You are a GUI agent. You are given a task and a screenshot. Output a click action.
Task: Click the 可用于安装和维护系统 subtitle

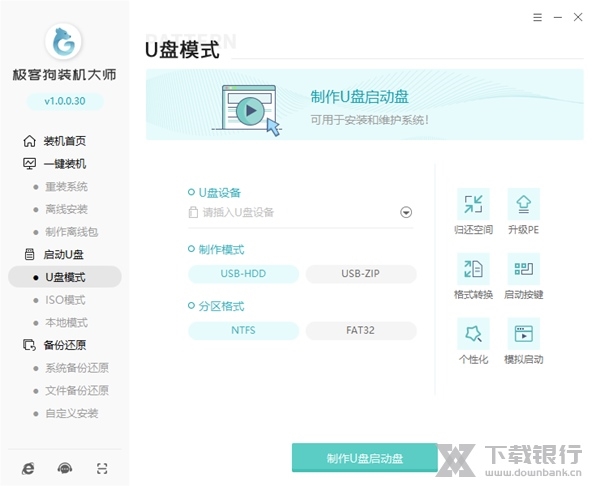click(x=369, y=120)
